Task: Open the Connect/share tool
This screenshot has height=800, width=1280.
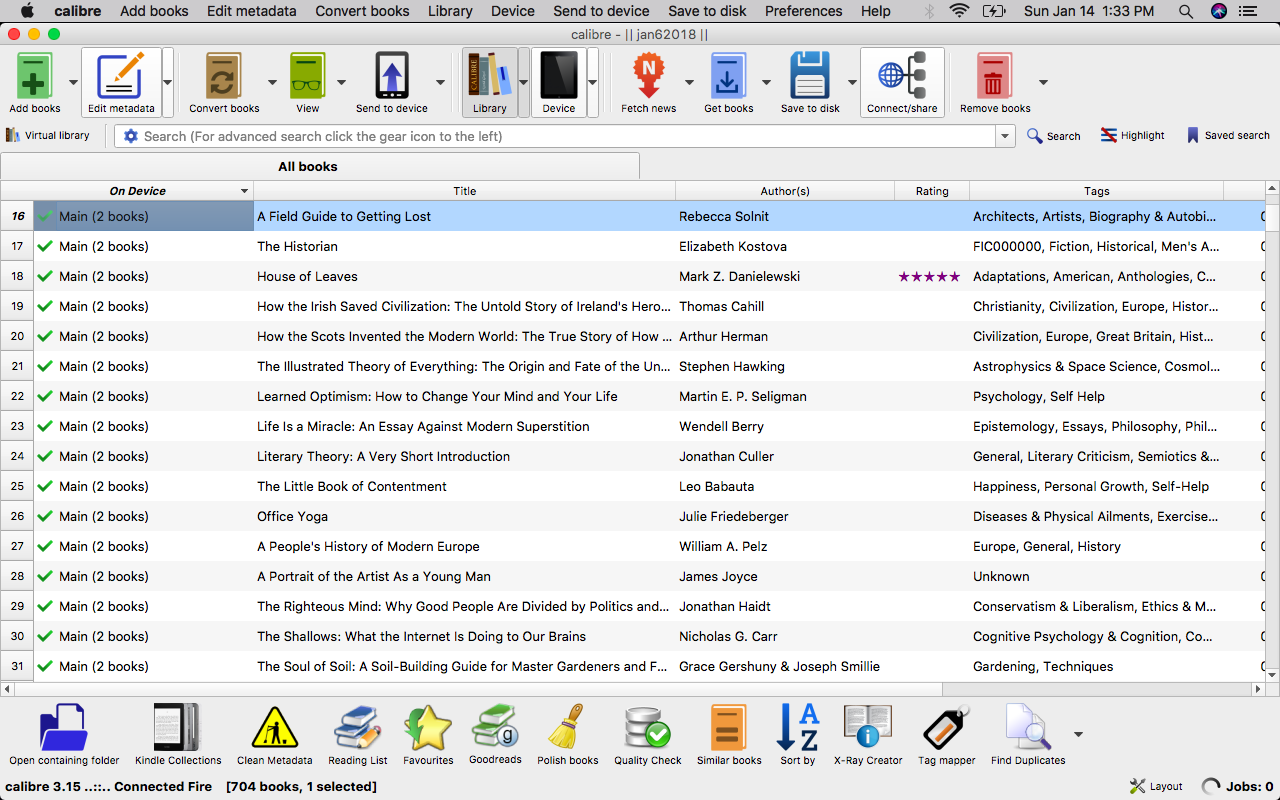Action: (x=902, y=78)
